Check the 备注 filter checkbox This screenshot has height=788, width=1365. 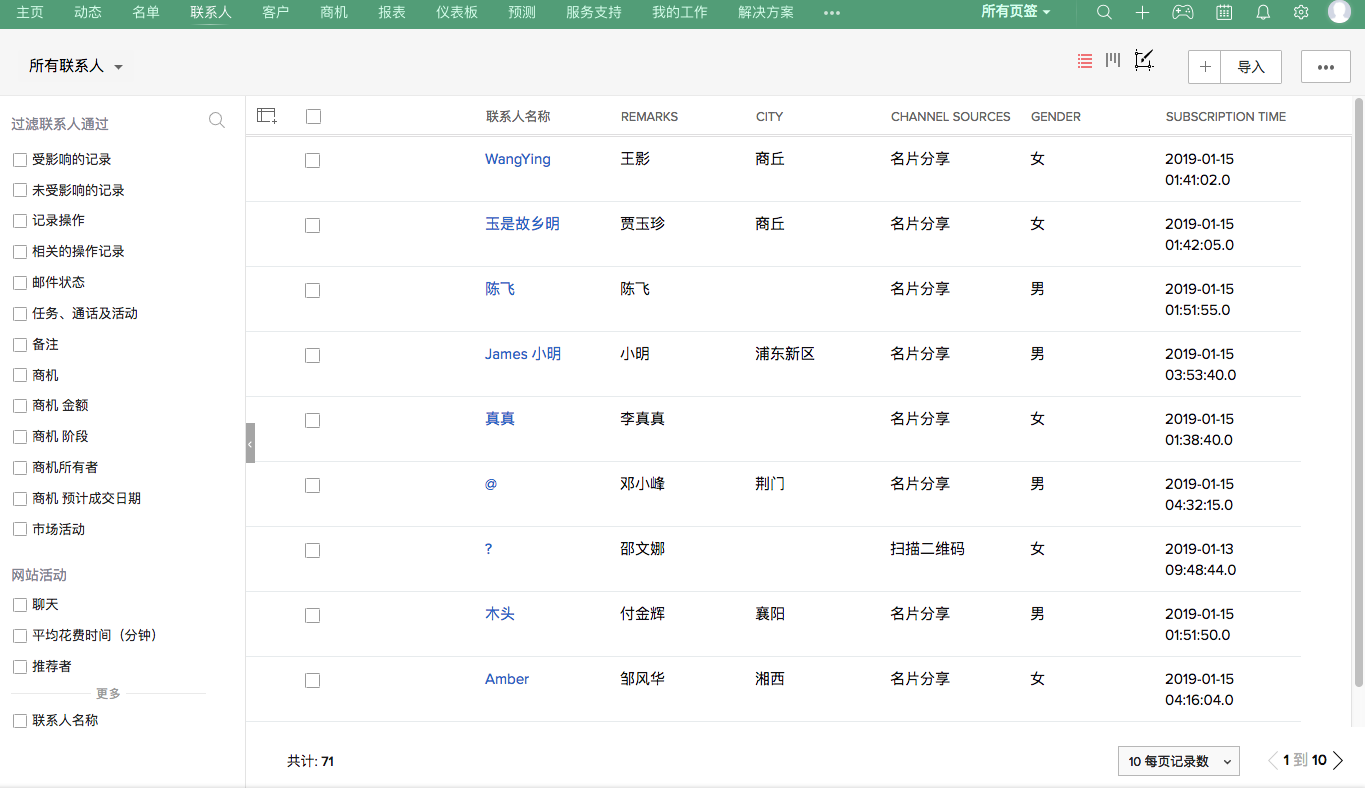click(x=18, y=343)
